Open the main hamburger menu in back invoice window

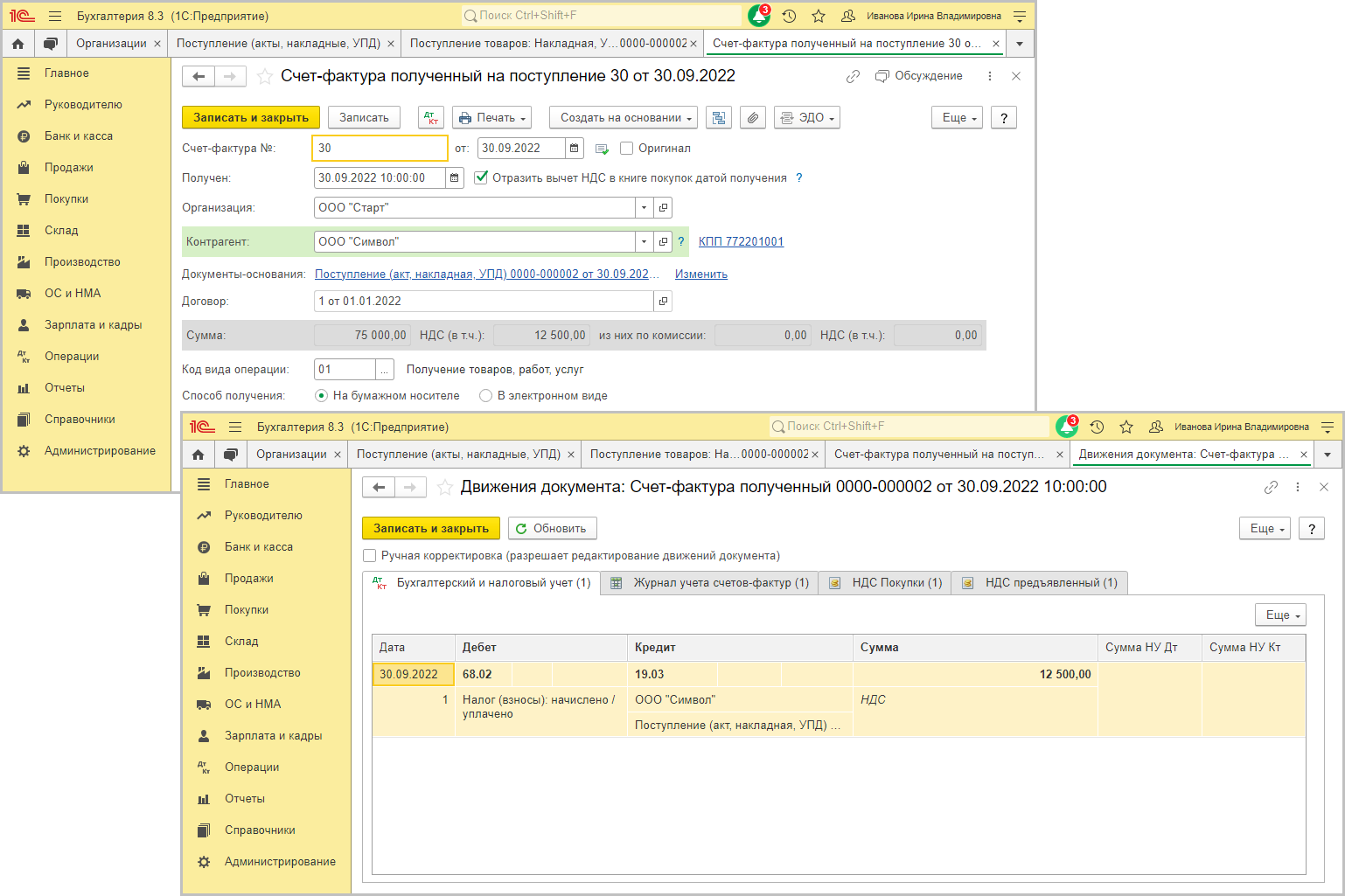54,16
